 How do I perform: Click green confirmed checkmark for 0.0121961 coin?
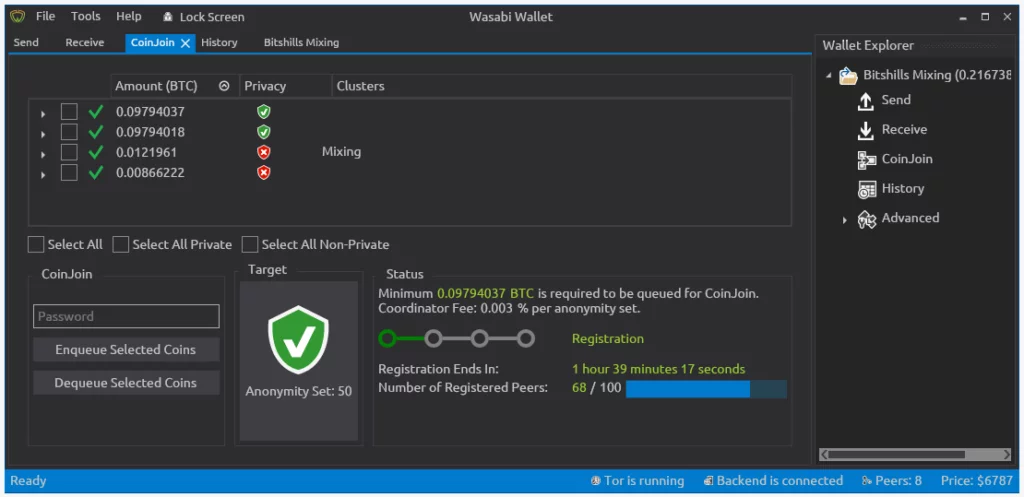point(96,152)
